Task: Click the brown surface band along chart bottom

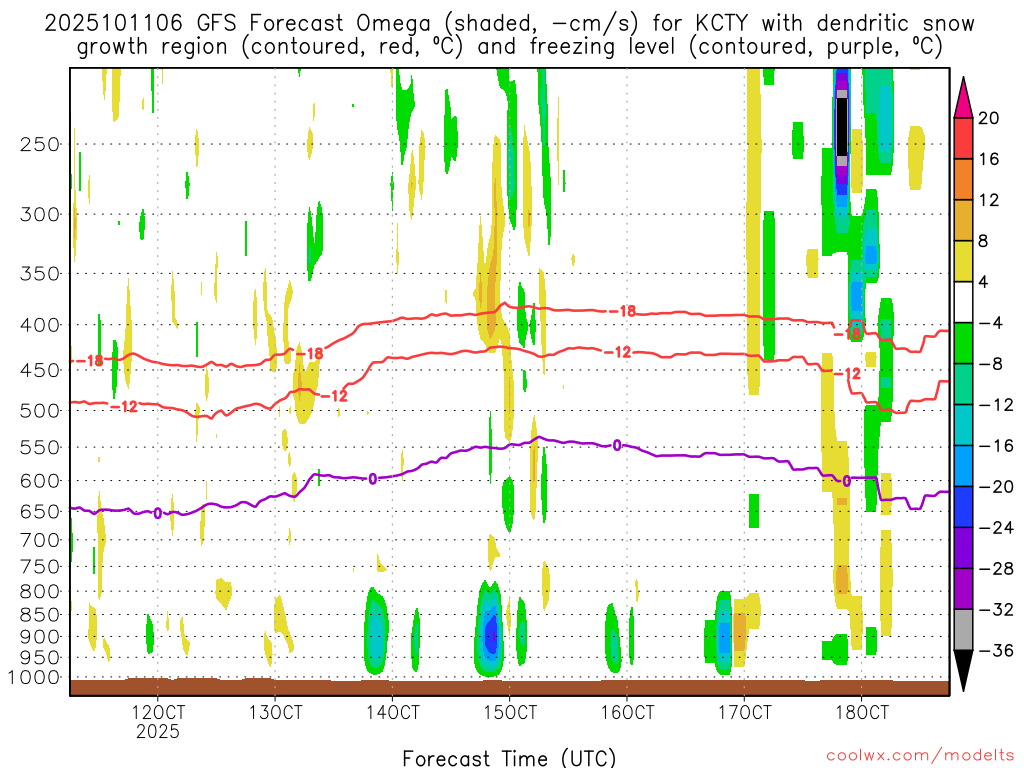Action: (509, 687)
